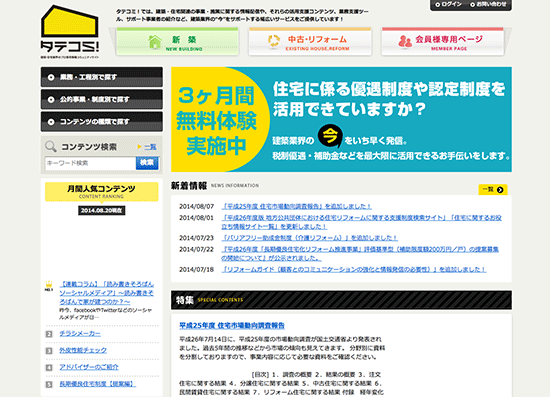Click the 3ヶ月間無料体験 promotional banner
The height and width of the screenshot is (397, 550).
(x=341, y=119)
